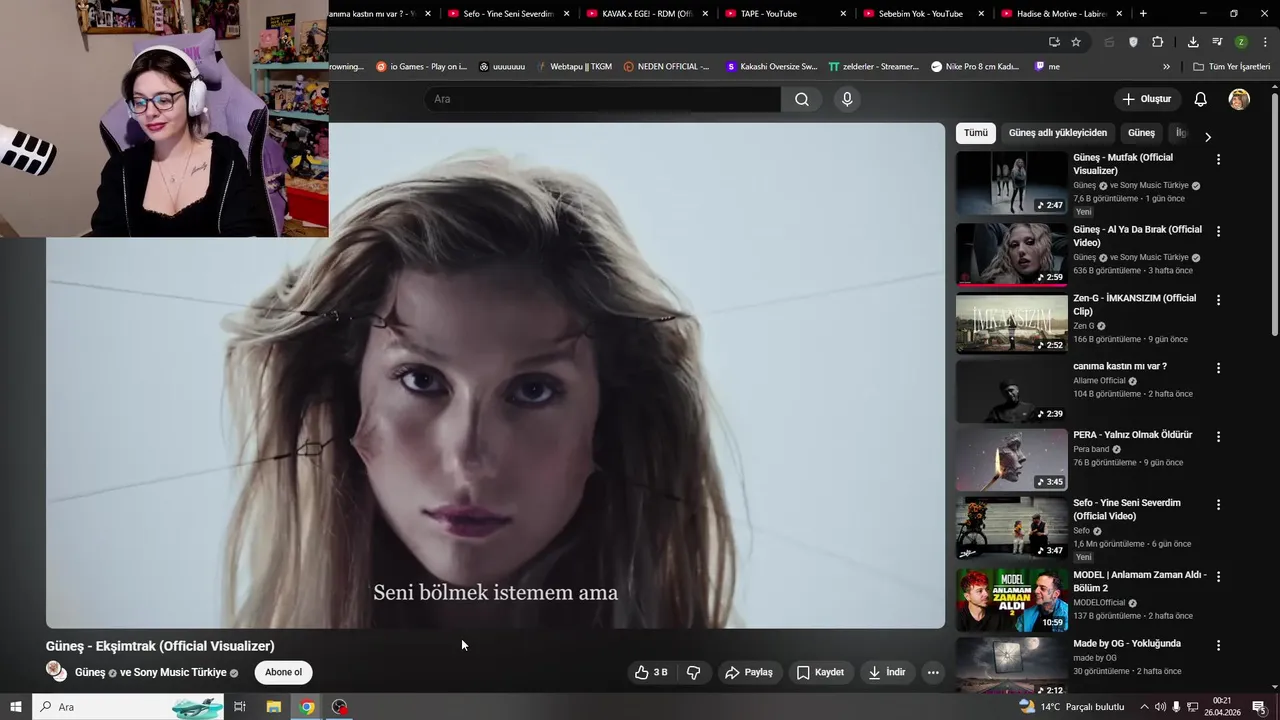Click the Kaydet save button
This screenshot has height=720, width=1280.
(820, 672)
